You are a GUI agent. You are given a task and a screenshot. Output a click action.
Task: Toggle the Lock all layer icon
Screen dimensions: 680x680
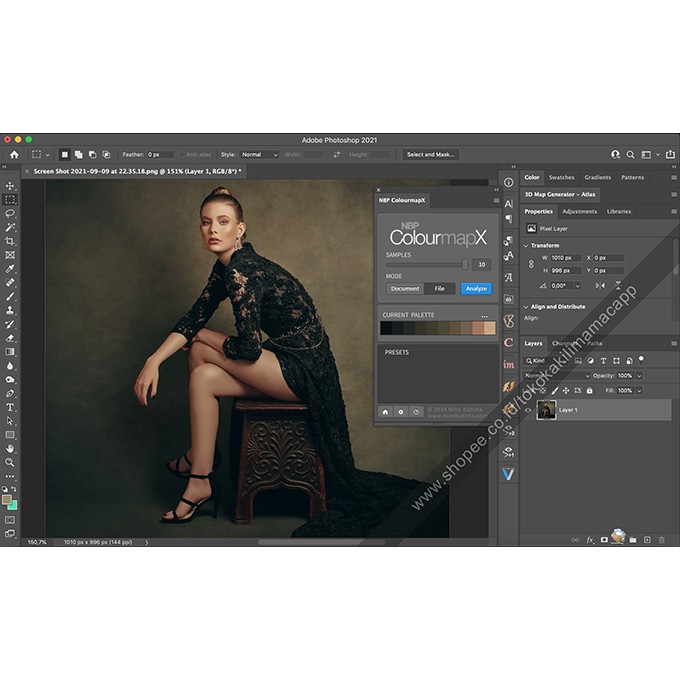click(589, 391)
